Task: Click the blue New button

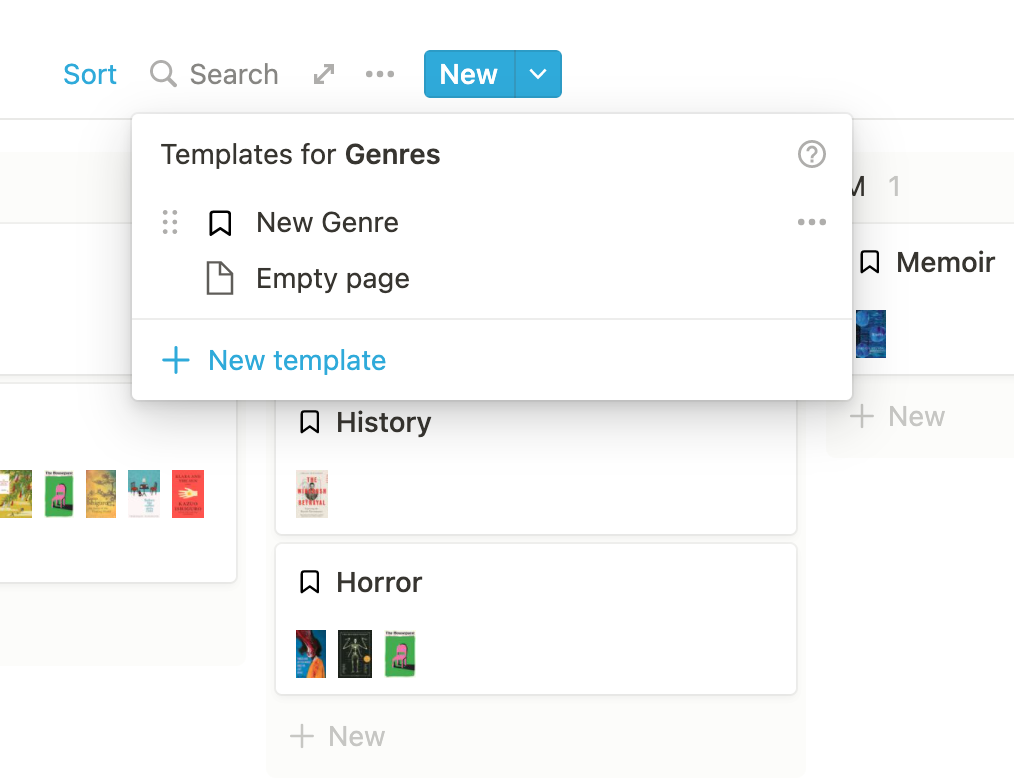Action: click(x=469, y=74)
